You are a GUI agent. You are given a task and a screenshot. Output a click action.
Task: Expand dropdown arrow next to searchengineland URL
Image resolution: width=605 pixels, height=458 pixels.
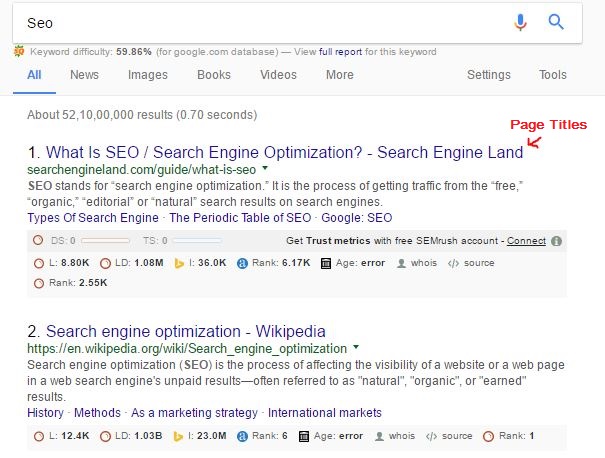[x=265, y=168]
